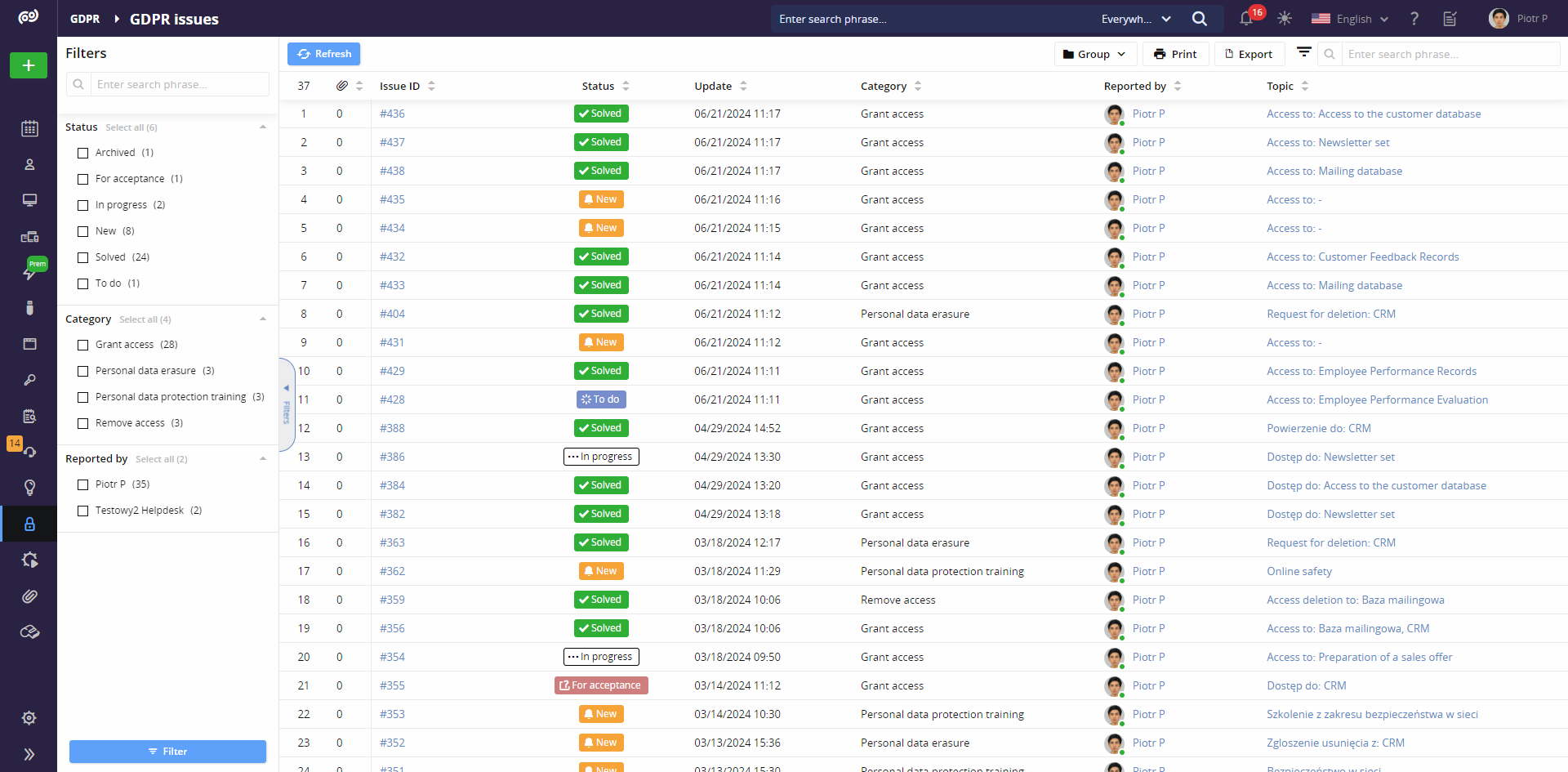The height and width of the screenshot is (772, 1568).
Task: Click the Refresh button
Action: point(324,54)
